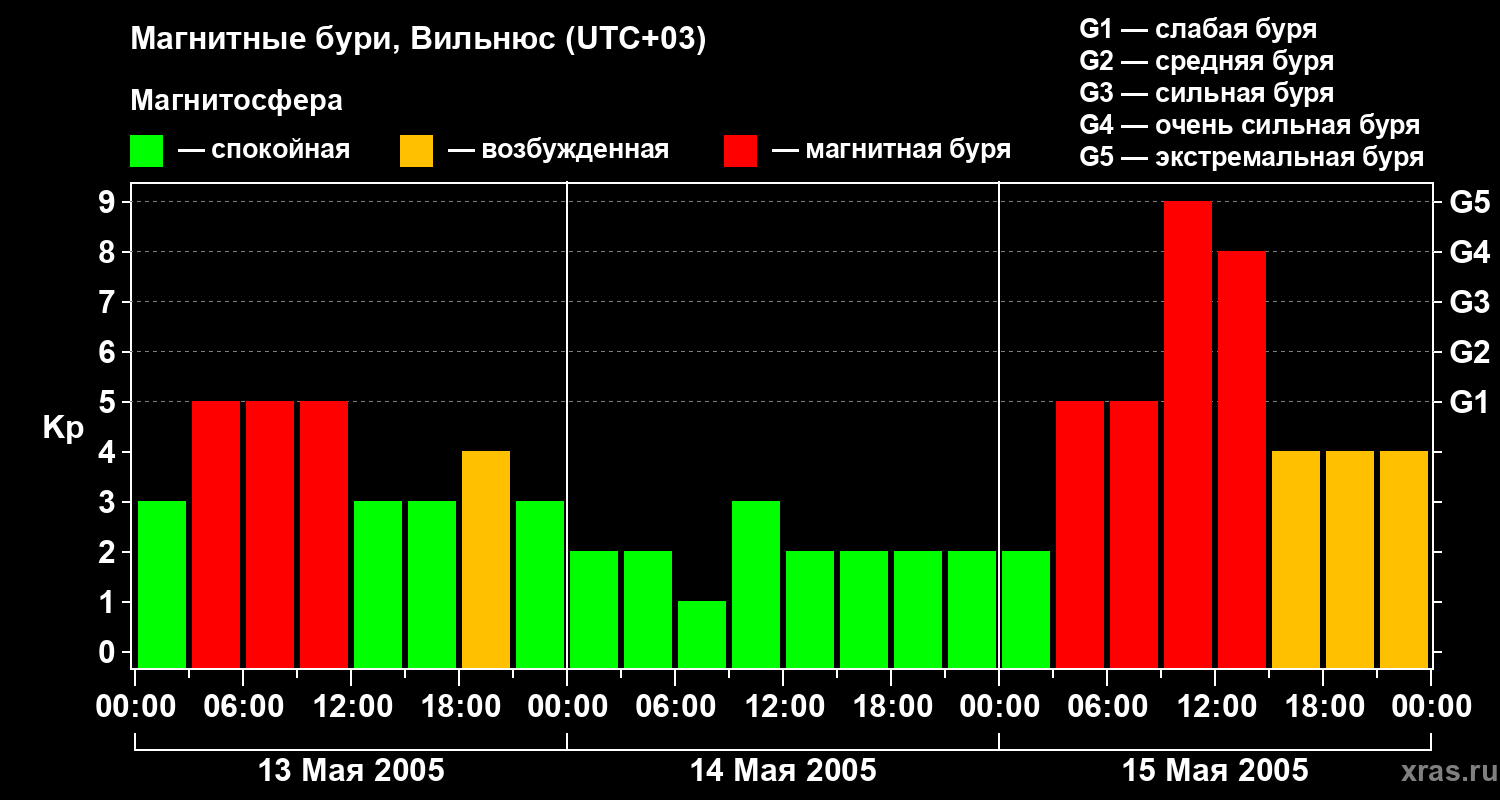Click the 'G5 — экстремальная буря' legend line
This screenshot has width=1500, height=800.
(1251, 157)
